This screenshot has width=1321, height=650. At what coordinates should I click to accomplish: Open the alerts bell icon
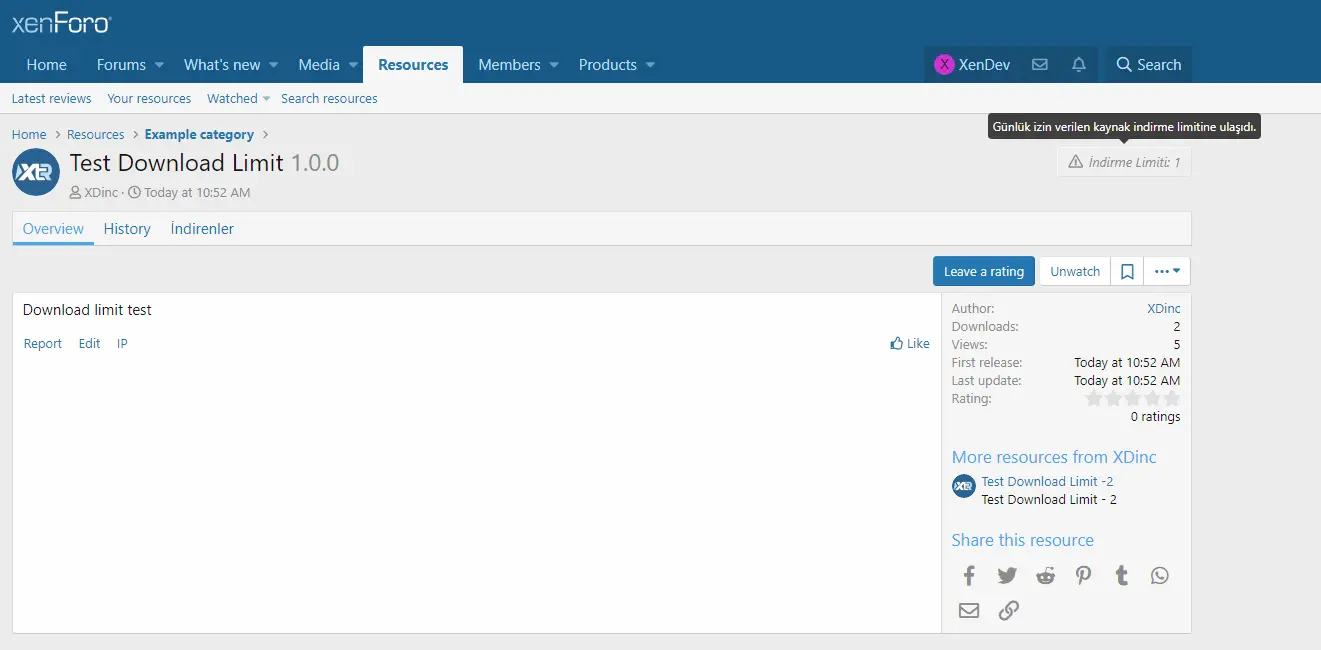click(1079, 65)
